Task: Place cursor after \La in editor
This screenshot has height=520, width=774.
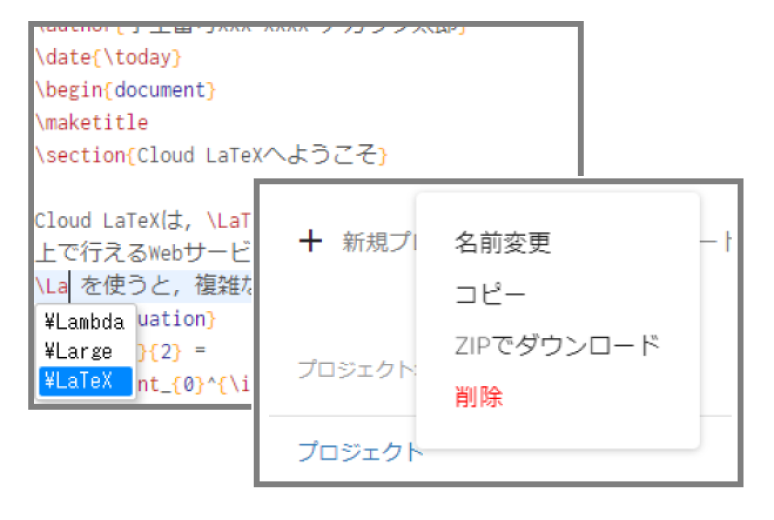Action: click(70, 286)
